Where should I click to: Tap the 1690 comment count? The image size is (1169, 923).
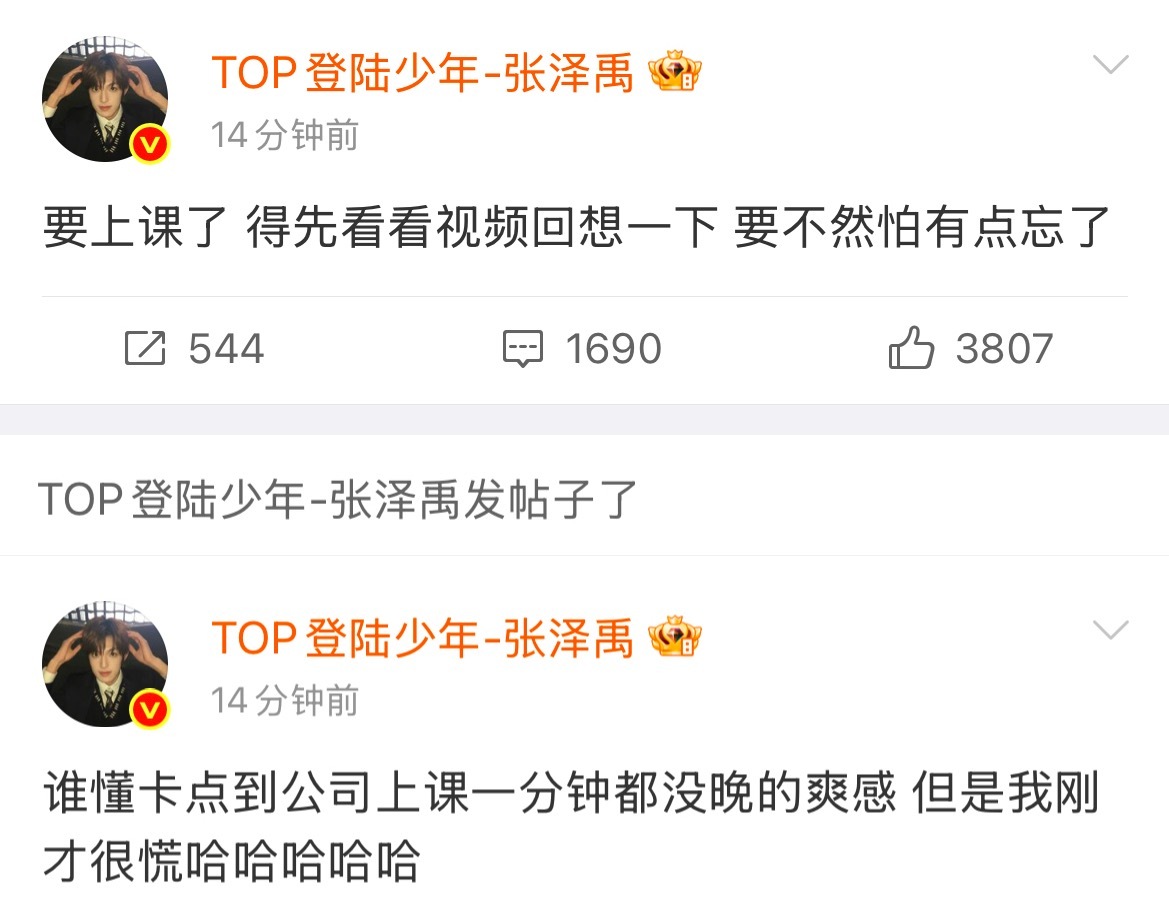click(x=614, y=349)
